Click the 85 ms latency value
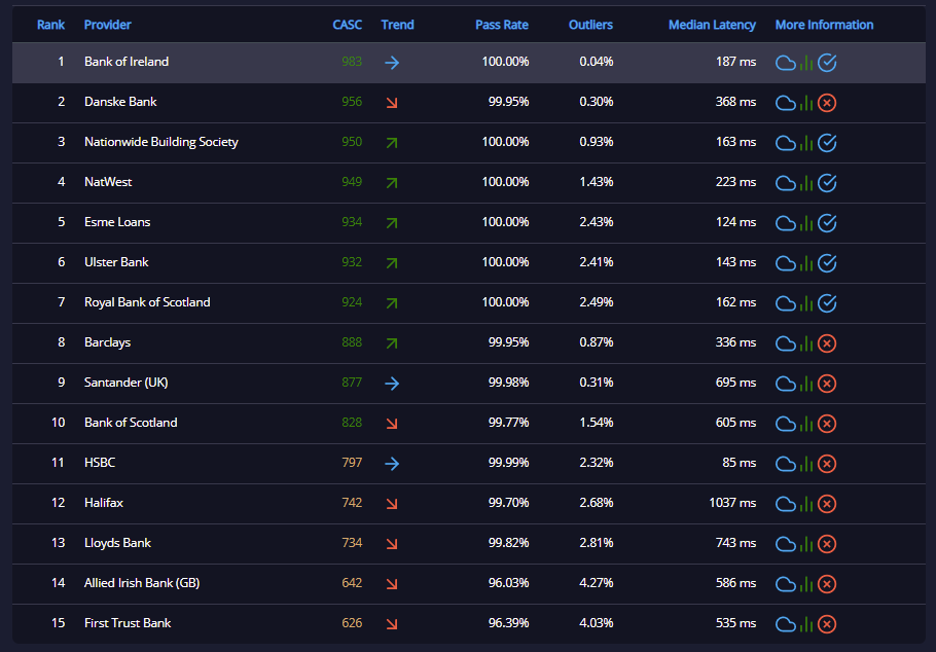The image size is (936, 652). [x=739, y=462]
